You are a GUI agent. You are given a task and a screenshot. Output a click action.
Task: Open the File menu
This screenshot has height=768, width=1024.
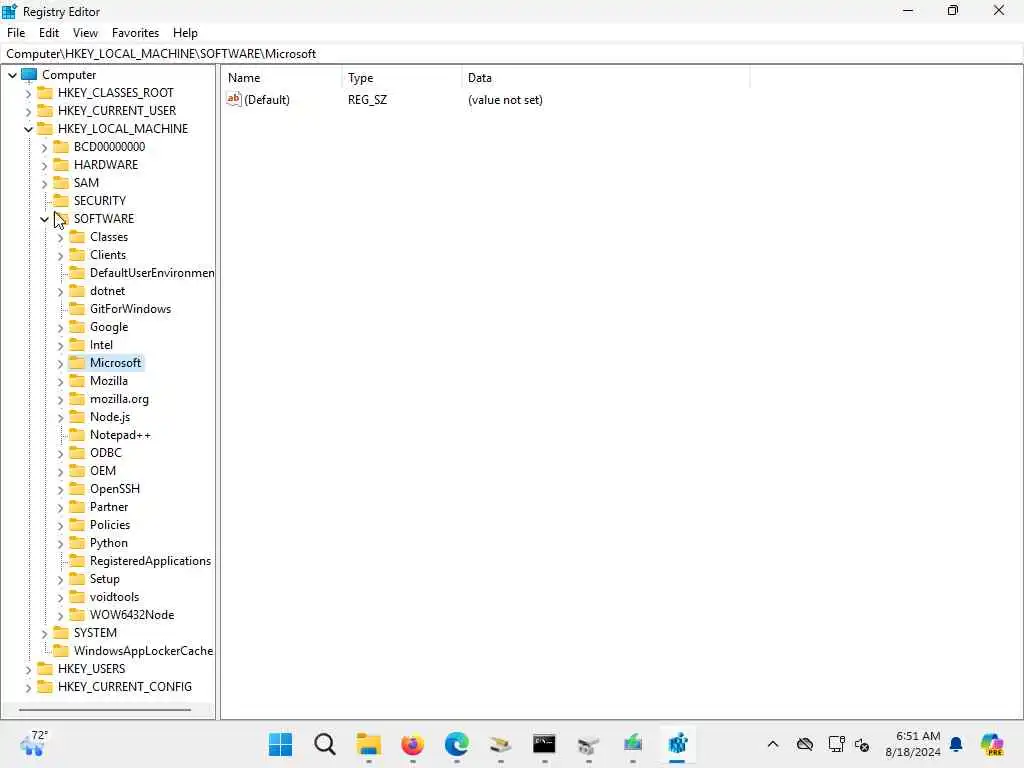16,33
